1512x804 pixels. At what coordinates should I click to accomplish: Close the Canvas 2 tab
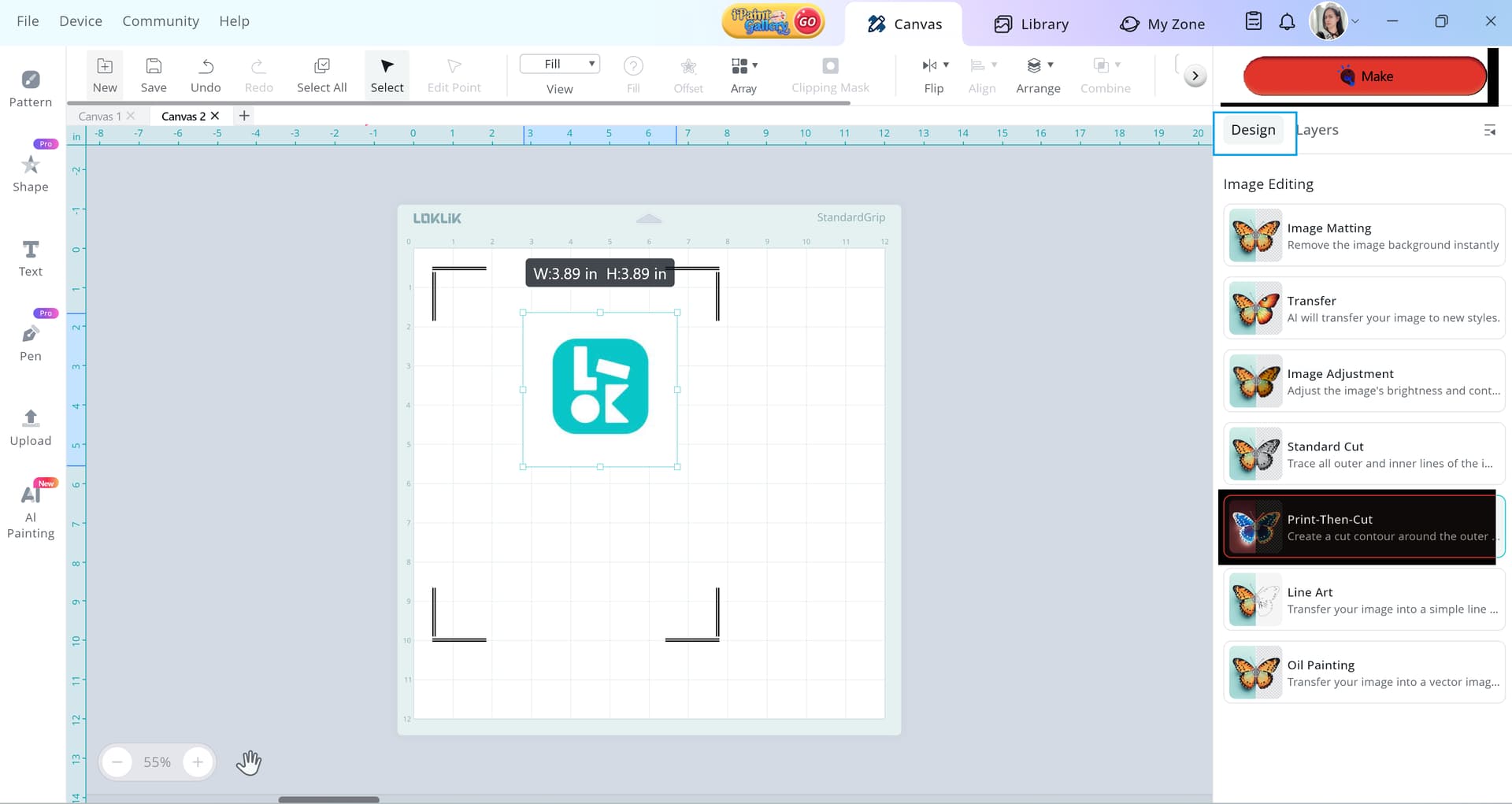click(x=215, y=116)
